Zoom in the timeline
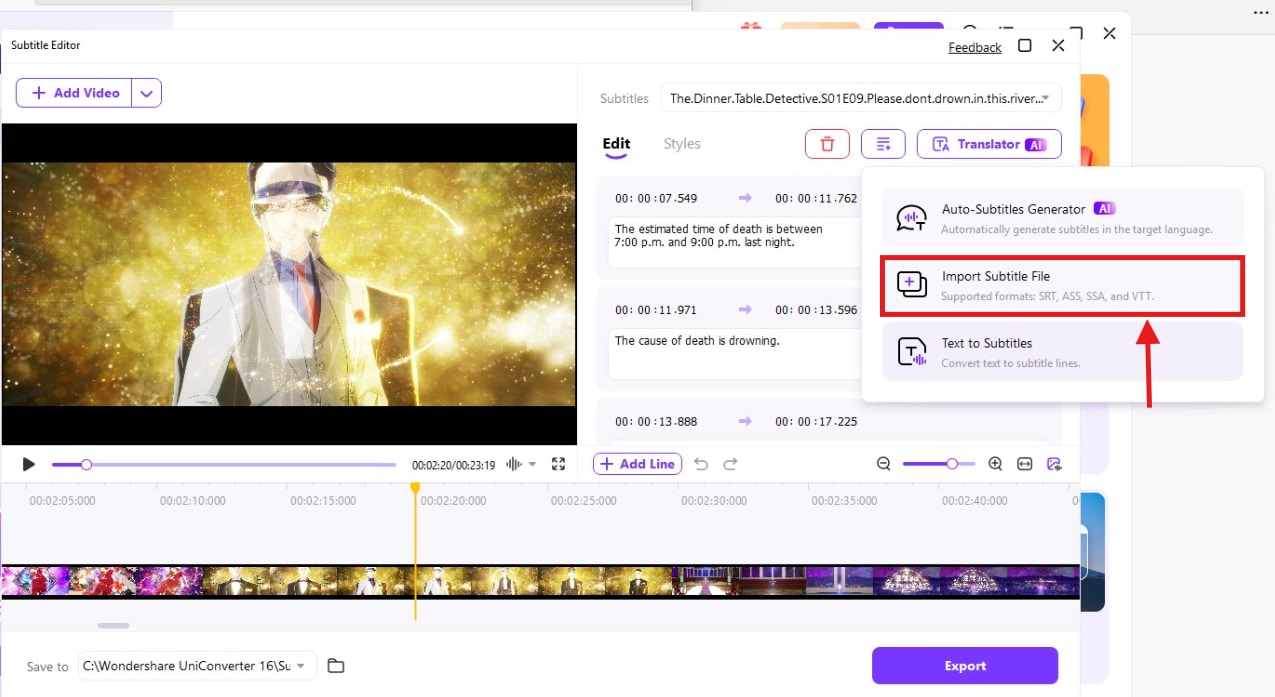 [x=995, y=464]
